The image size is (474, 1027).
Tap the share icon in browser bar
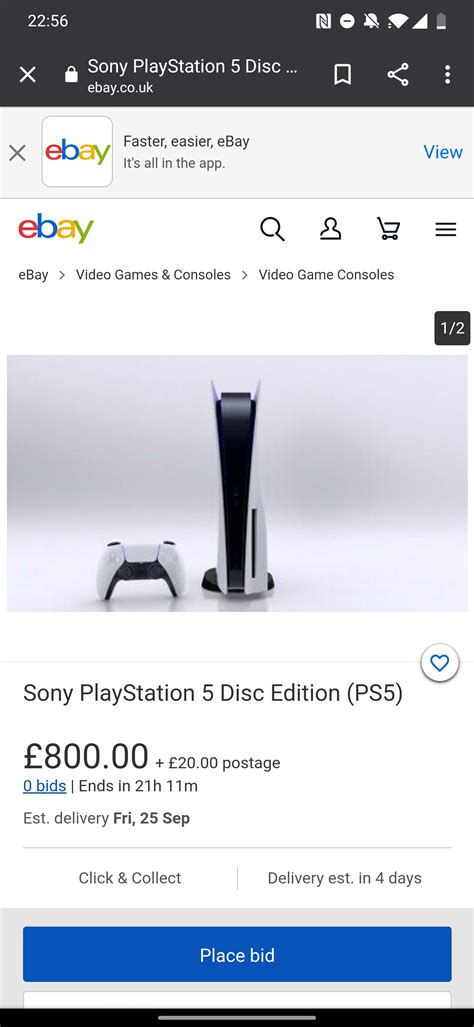(x=397, y=75)
